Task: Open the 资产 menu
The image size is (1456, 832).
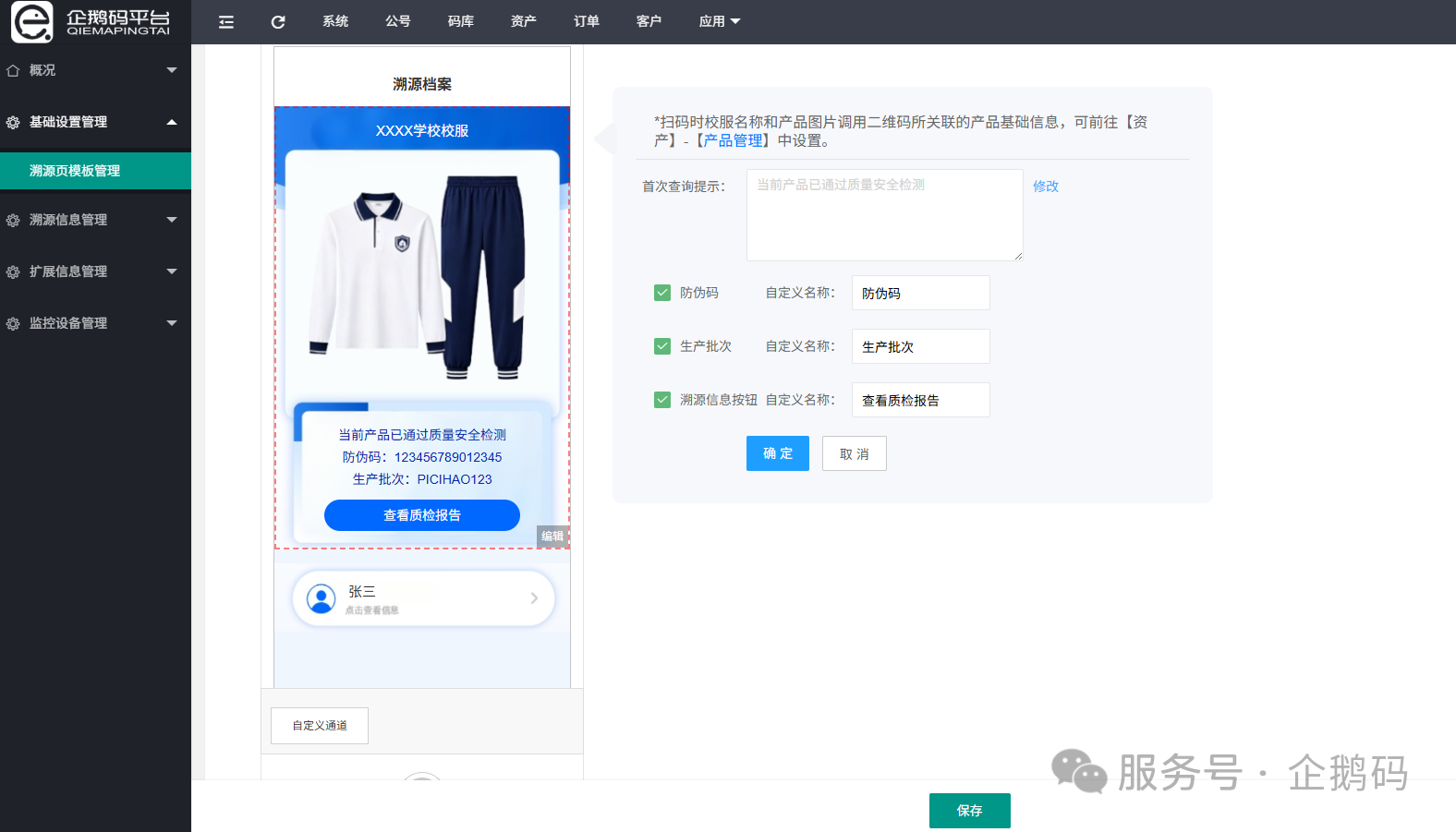Action: [x=524, y=21]
